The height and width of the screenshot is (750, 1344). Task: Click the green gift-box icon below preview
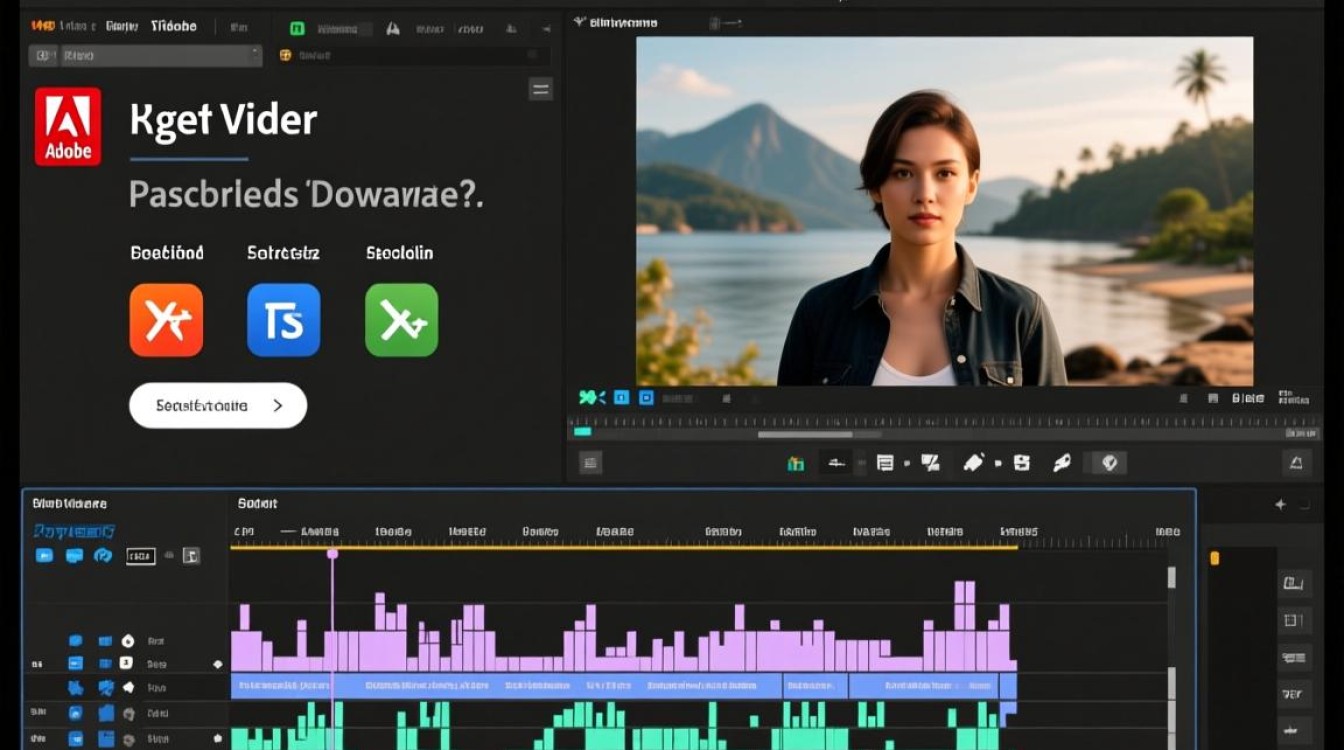(796, 463)
